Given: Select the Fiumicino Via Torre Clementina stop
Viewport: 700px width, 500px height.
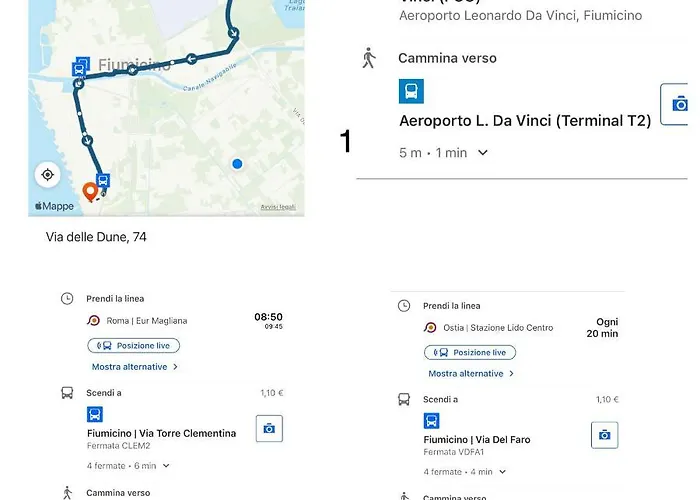Looking at the screenshot, I should tap(161, 433).
